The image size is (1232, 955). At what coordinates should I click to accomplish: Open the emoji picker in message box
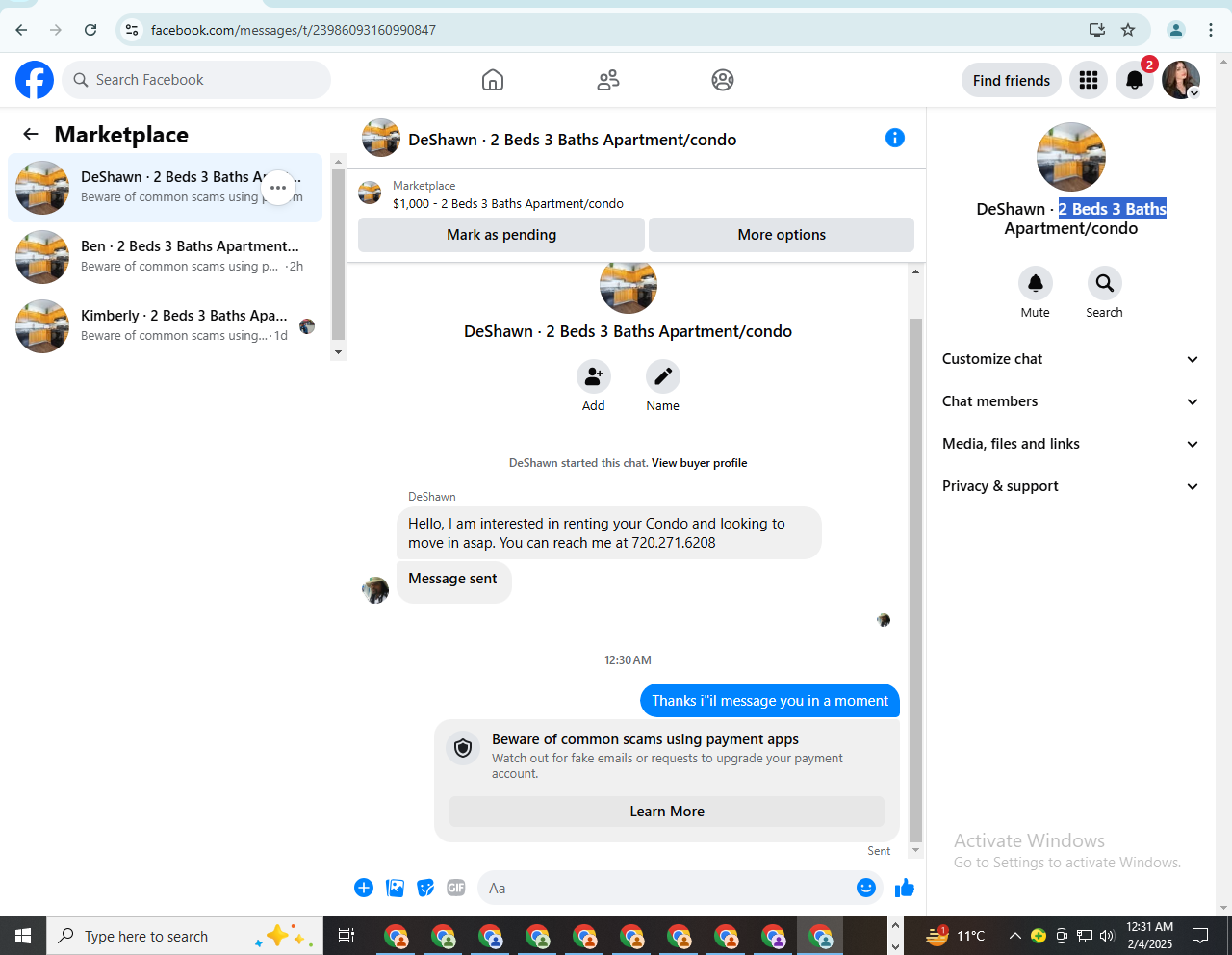[866, 888]
